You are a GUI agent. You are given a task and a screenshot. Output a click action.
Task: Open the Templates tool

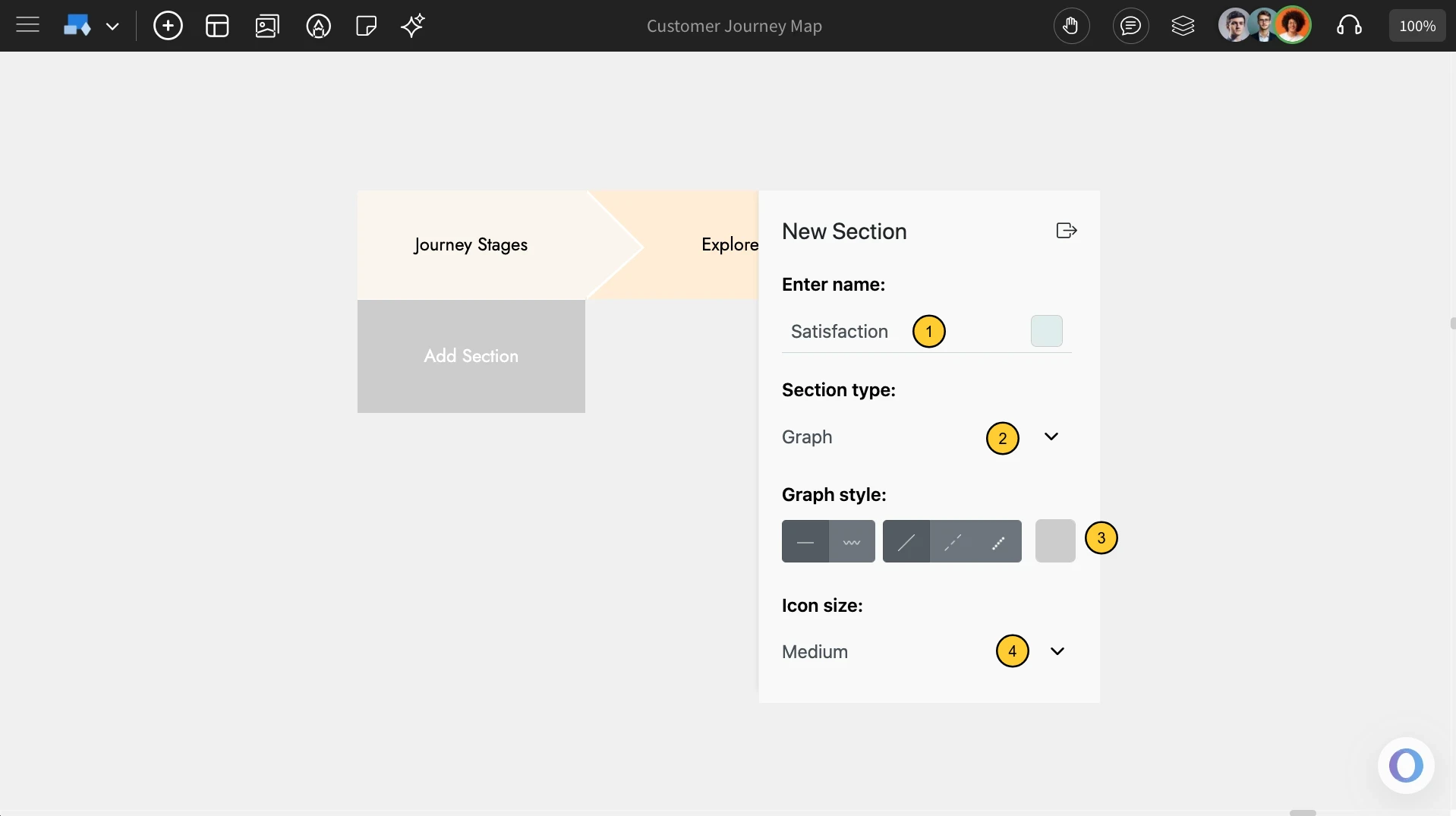point(217,25)
